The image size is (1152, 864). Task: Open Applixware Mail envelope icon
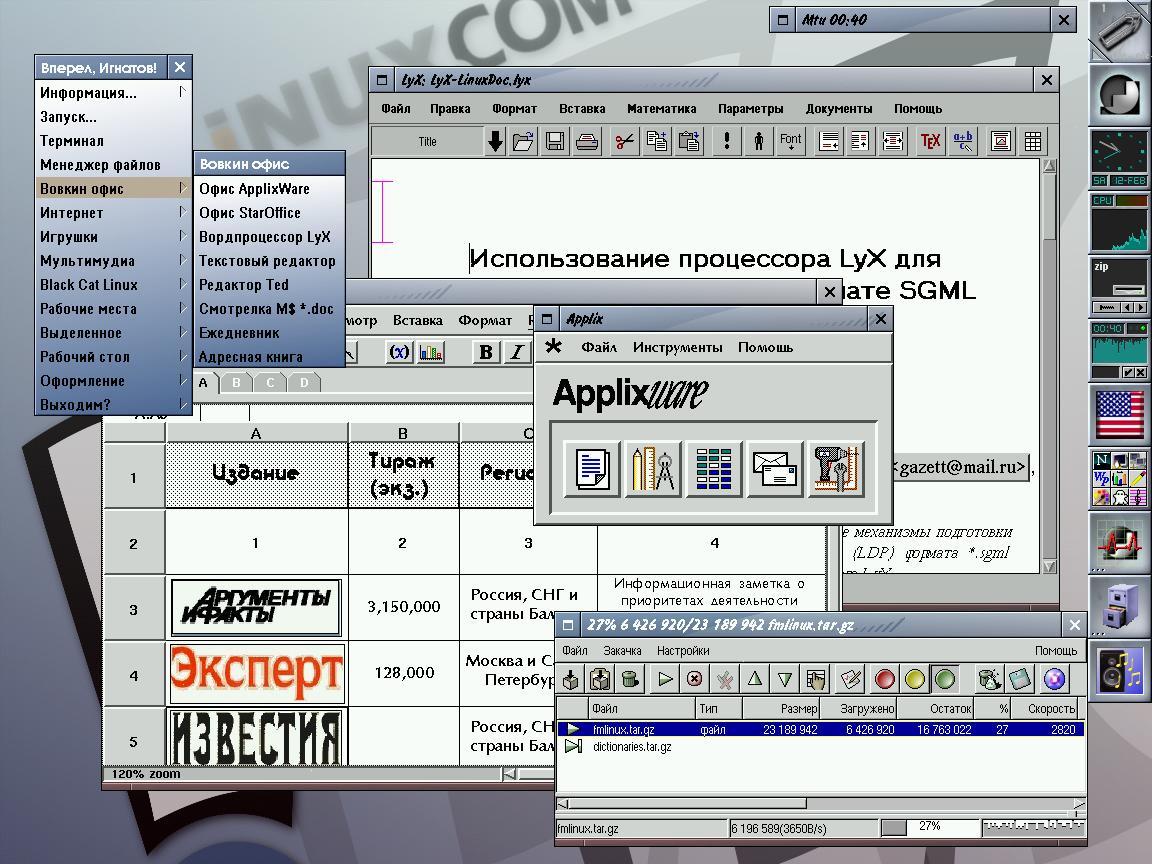[x=774, y=469]
